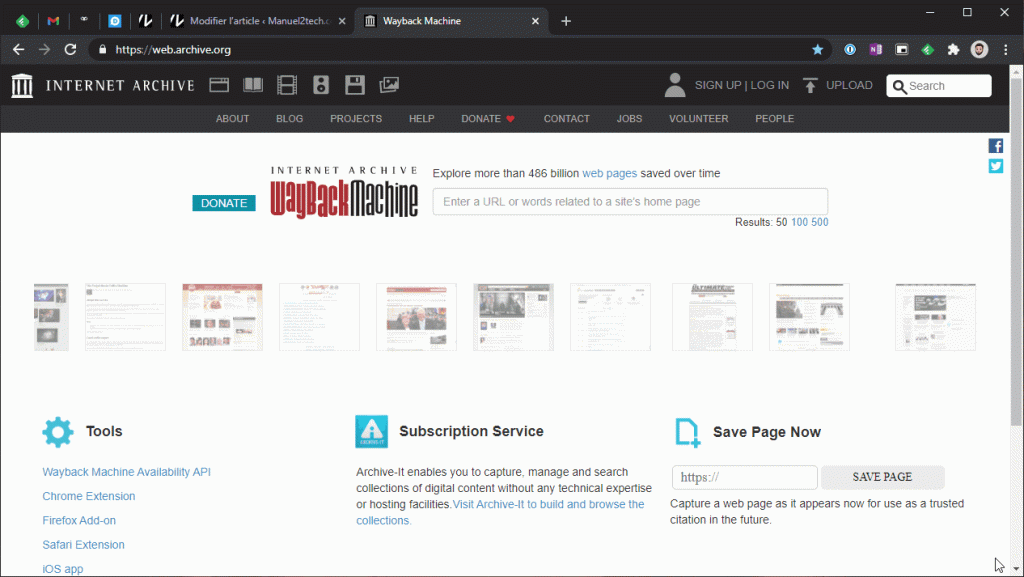
Task: Open the VOLUNTEER menu item
Action: tap(698, 119)
